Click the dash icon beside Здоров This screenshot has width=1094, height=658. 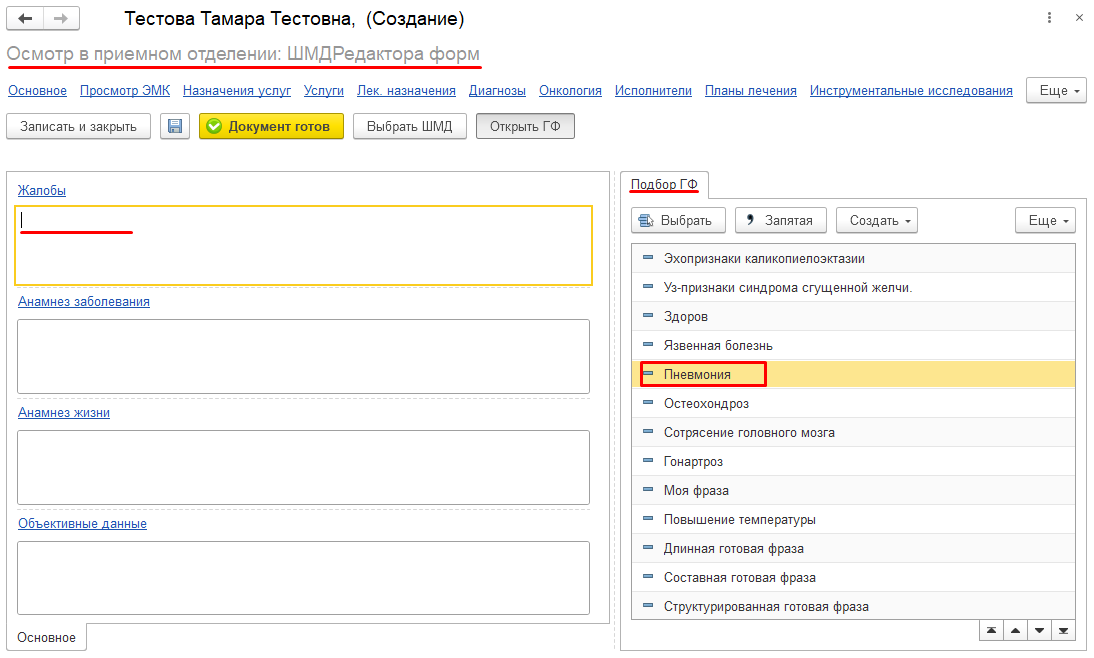648,316
